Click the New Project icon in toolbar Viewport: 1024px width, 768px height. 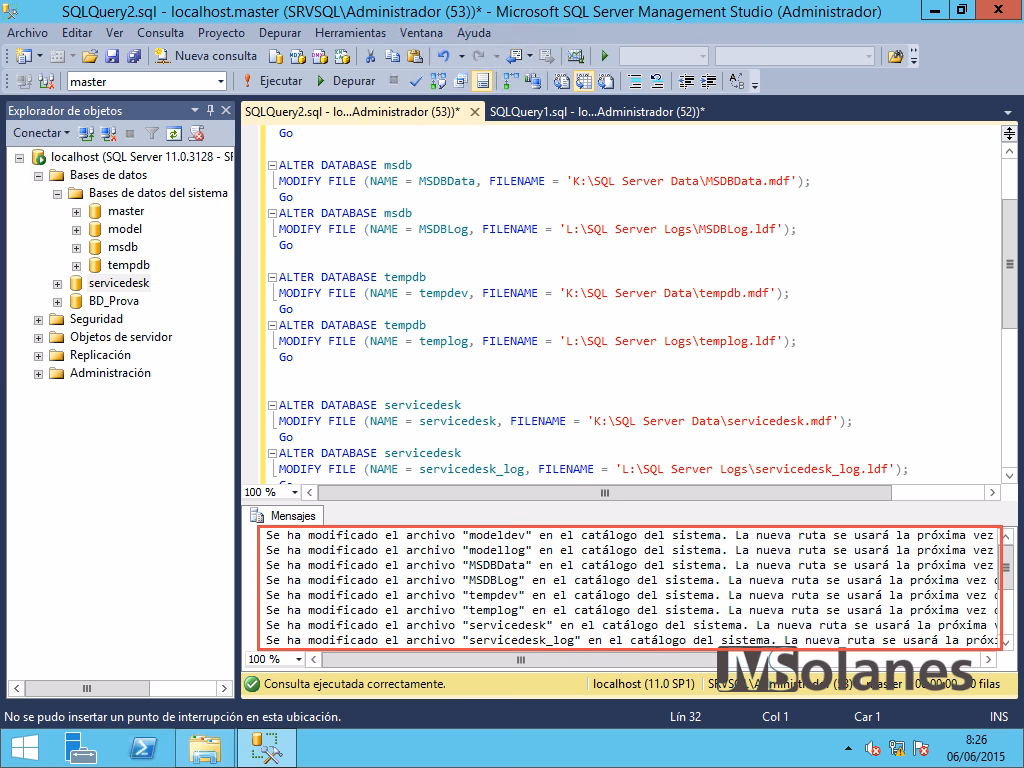click(x=24, y=56)
